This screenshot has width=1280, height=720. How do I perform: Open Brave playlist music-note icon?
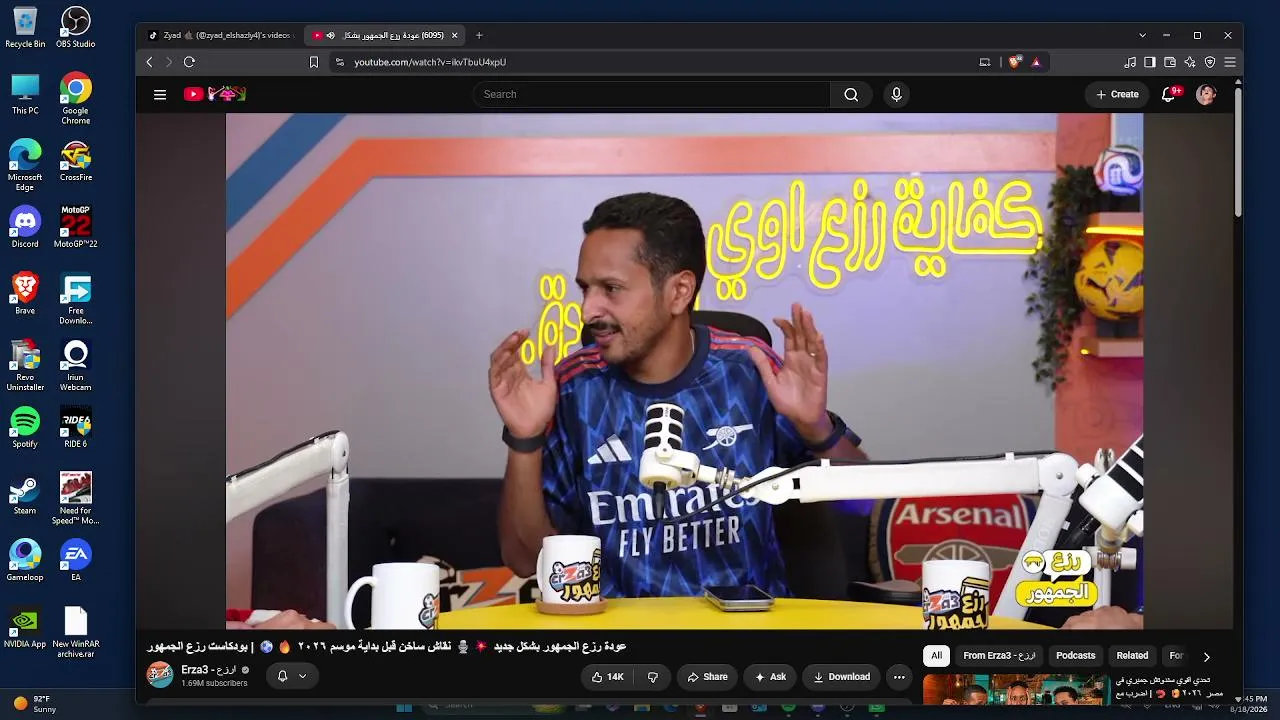1130,62
